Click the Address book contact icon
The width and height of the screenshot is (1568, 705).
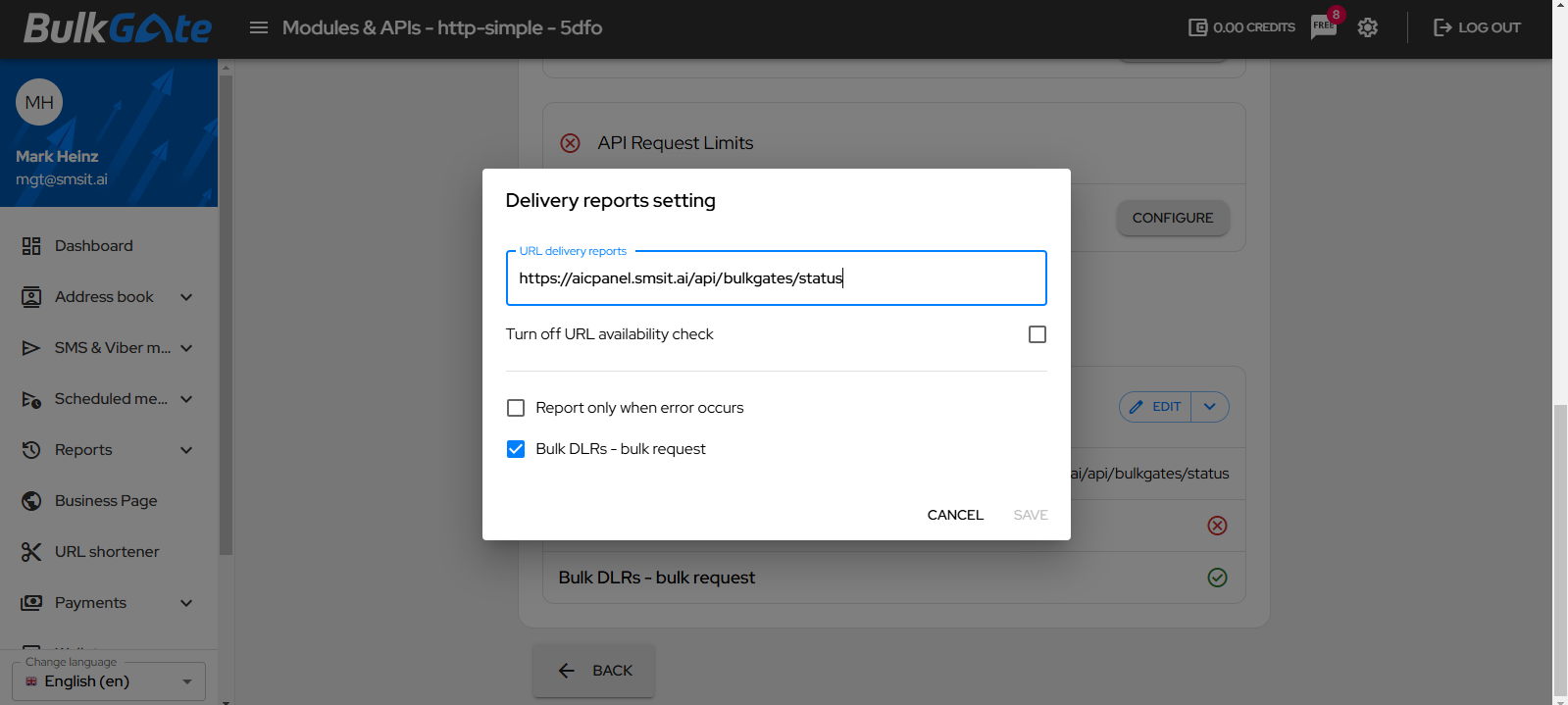31,297
